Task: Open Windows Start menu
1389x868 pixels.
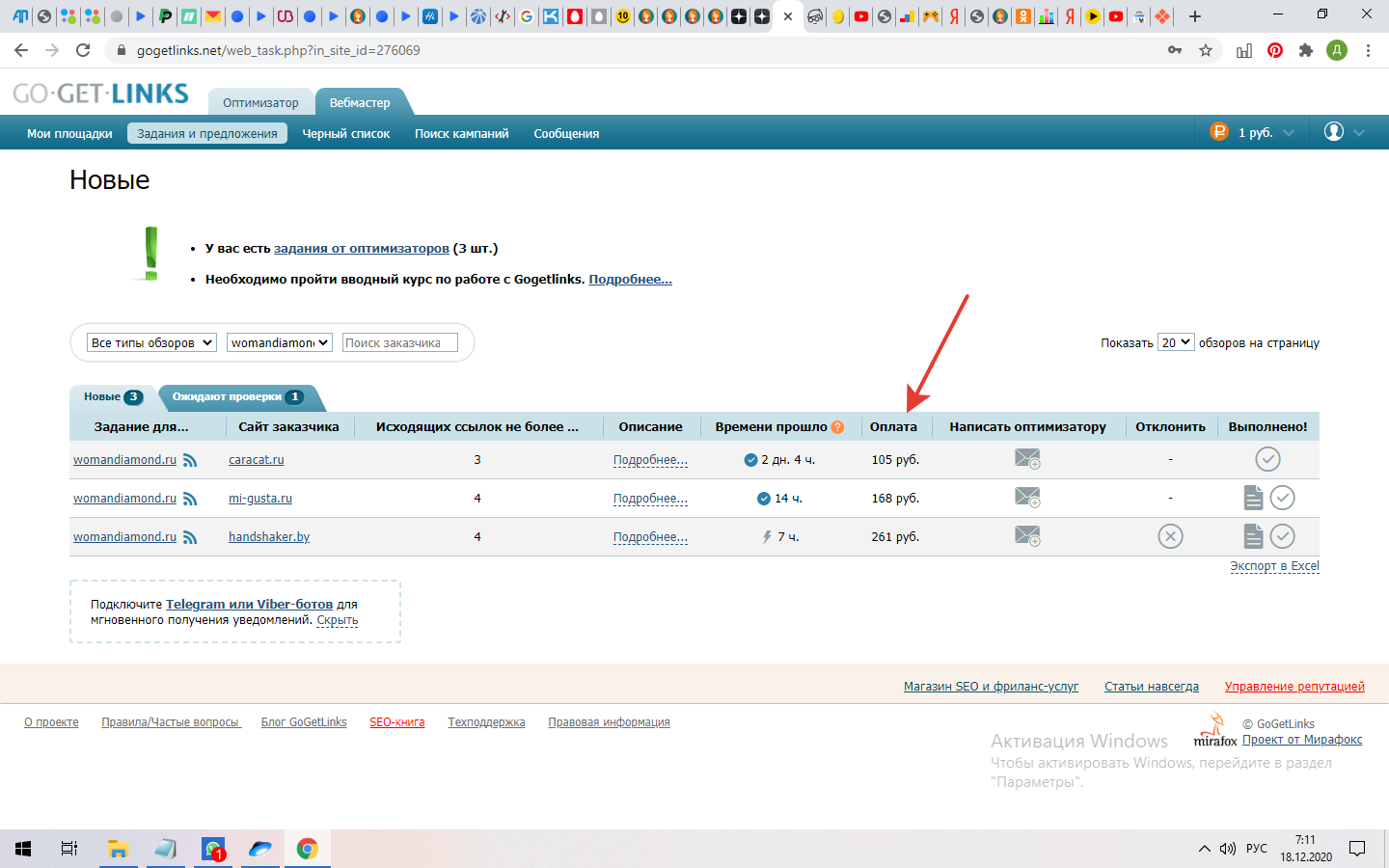Action: pyautogui.click(x=23, y=849)
